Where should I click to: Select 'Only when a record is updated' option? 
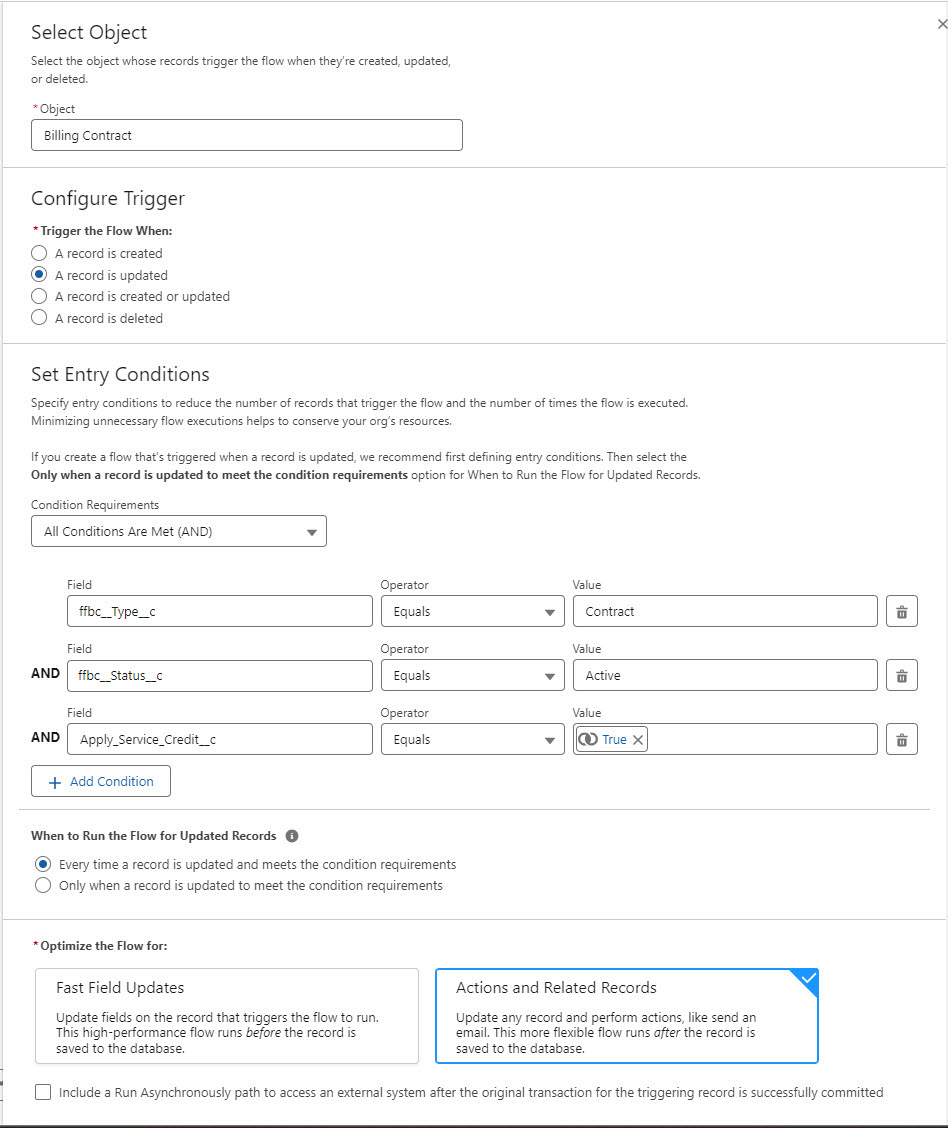click(x=43, y=885)
